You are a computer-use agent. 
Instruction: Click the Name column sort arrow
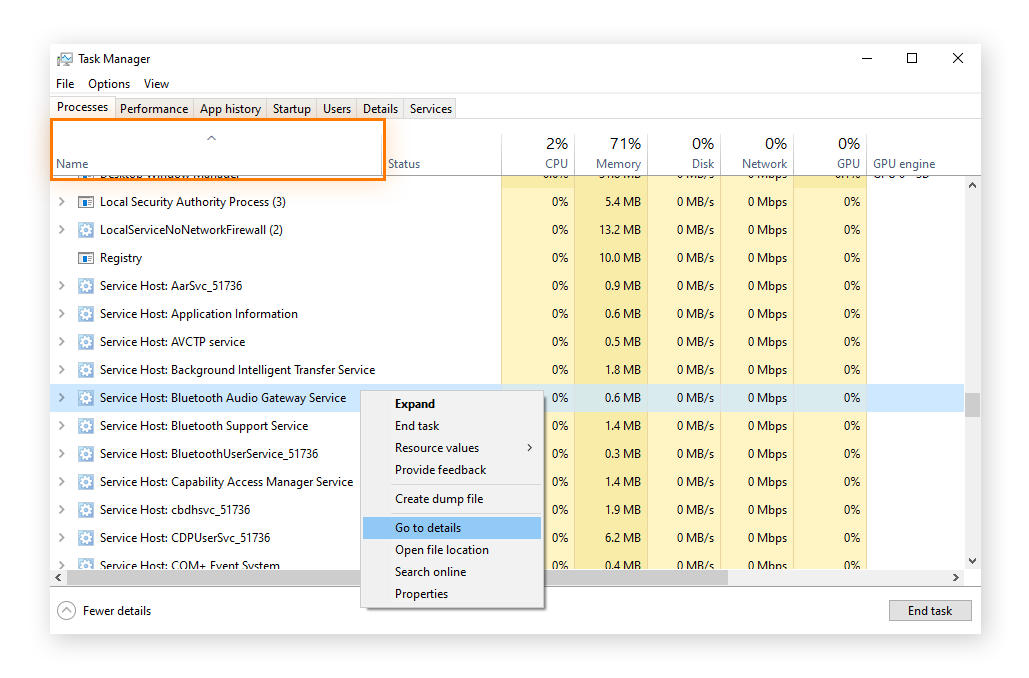pos(211,137)
